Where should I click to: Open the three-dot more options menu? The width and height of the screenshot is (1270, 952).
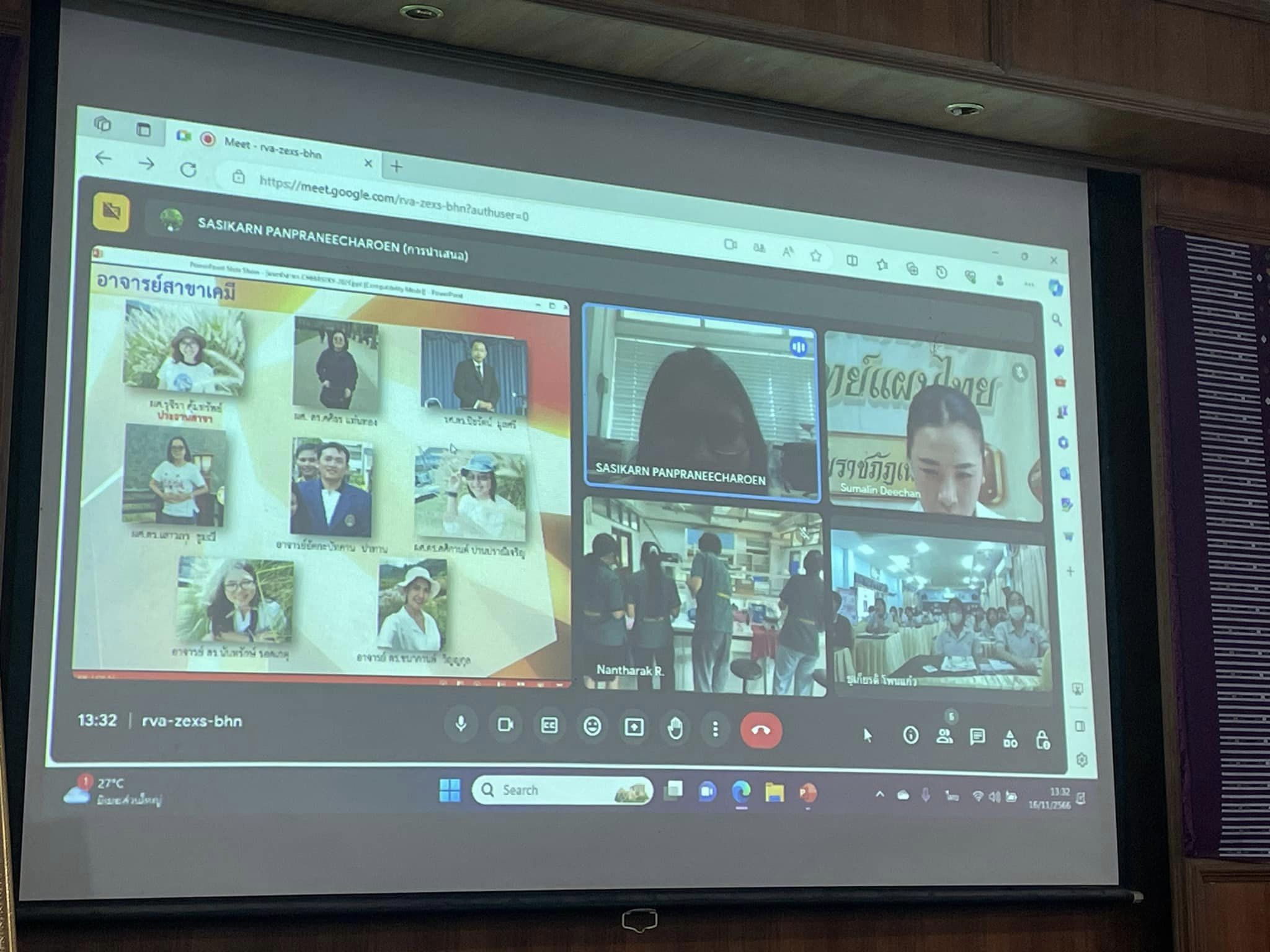coord(715,729)
